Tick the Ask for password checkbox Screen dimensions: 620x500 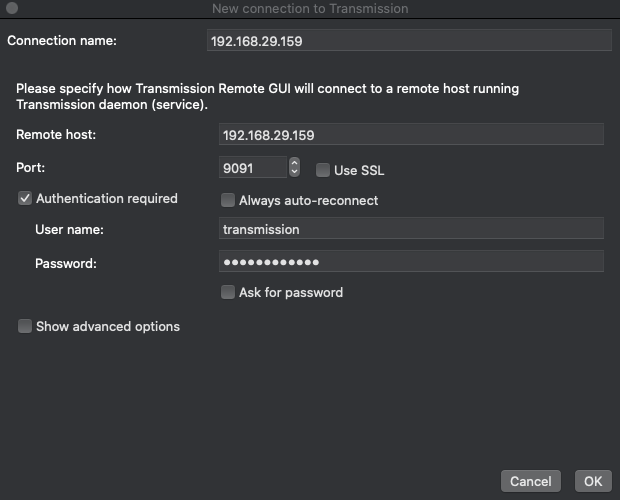[228, 292]
